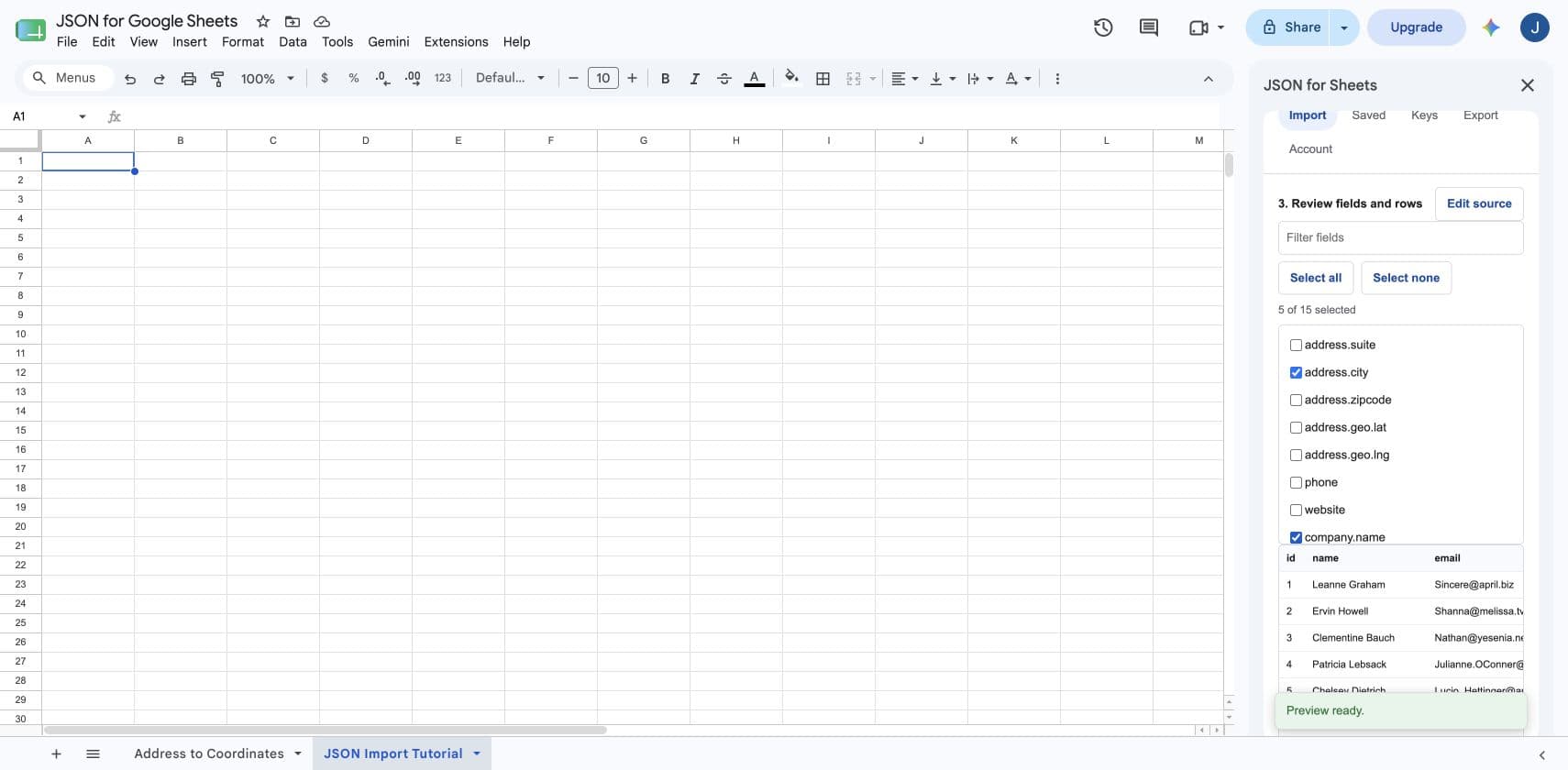Open the Name box dropdown arrow

83,116
